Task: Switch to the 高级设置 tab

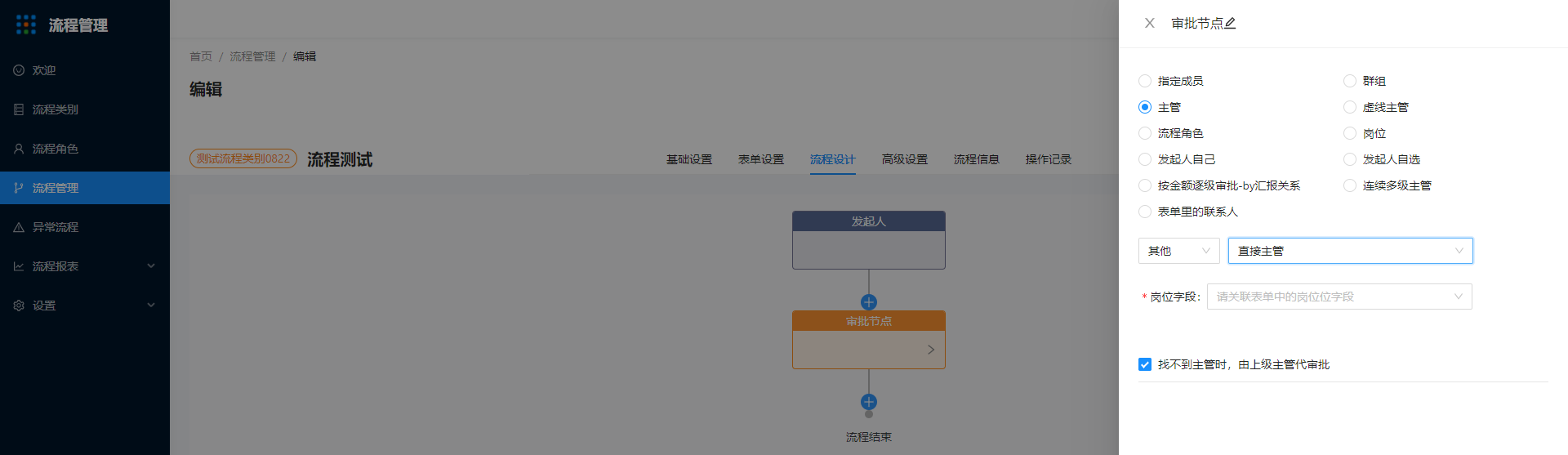Action: (905, 159)
